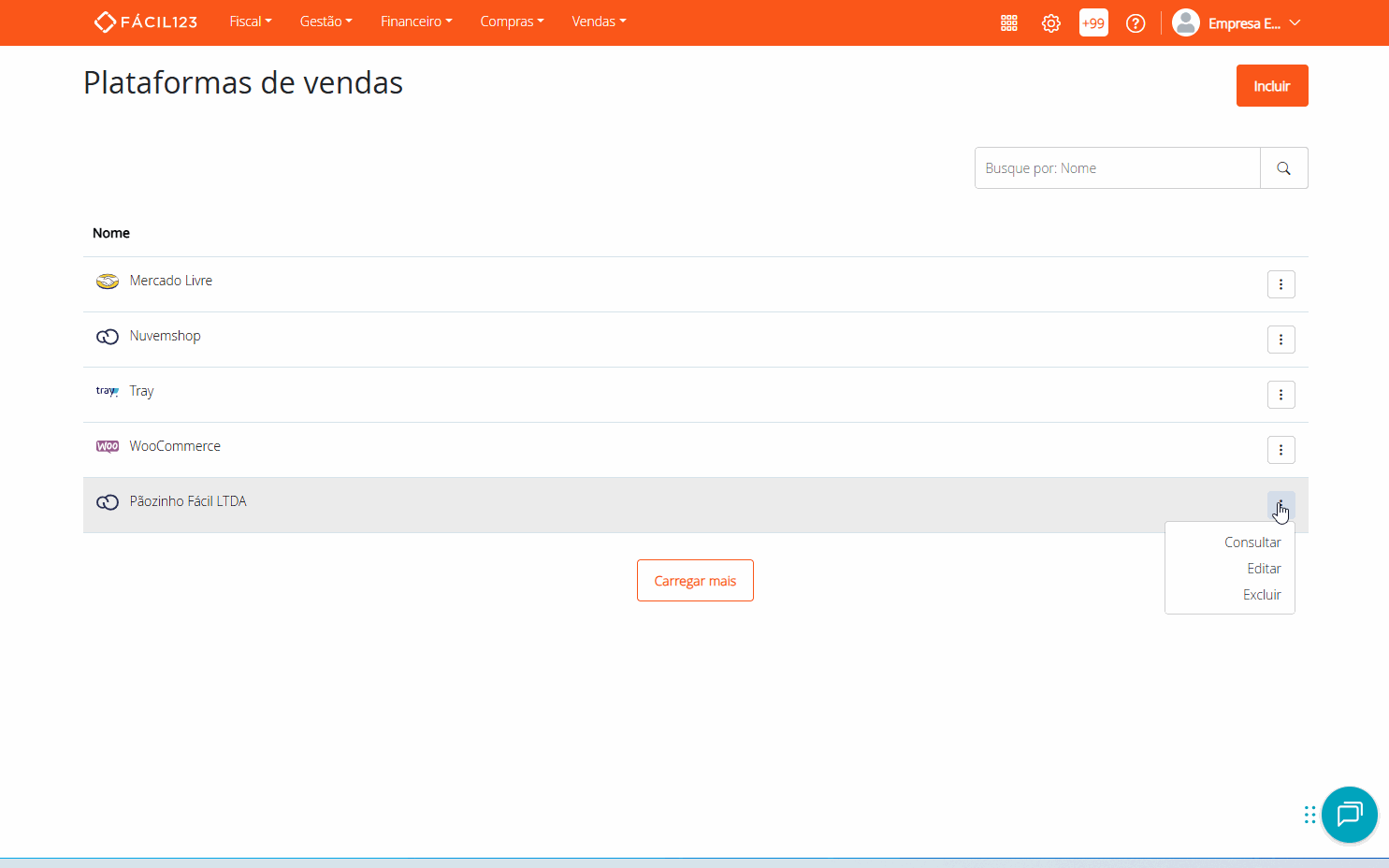Open Nuvemshop row options menu
The height and width of the screenshot is (868, 1389).
point(1280,340)
